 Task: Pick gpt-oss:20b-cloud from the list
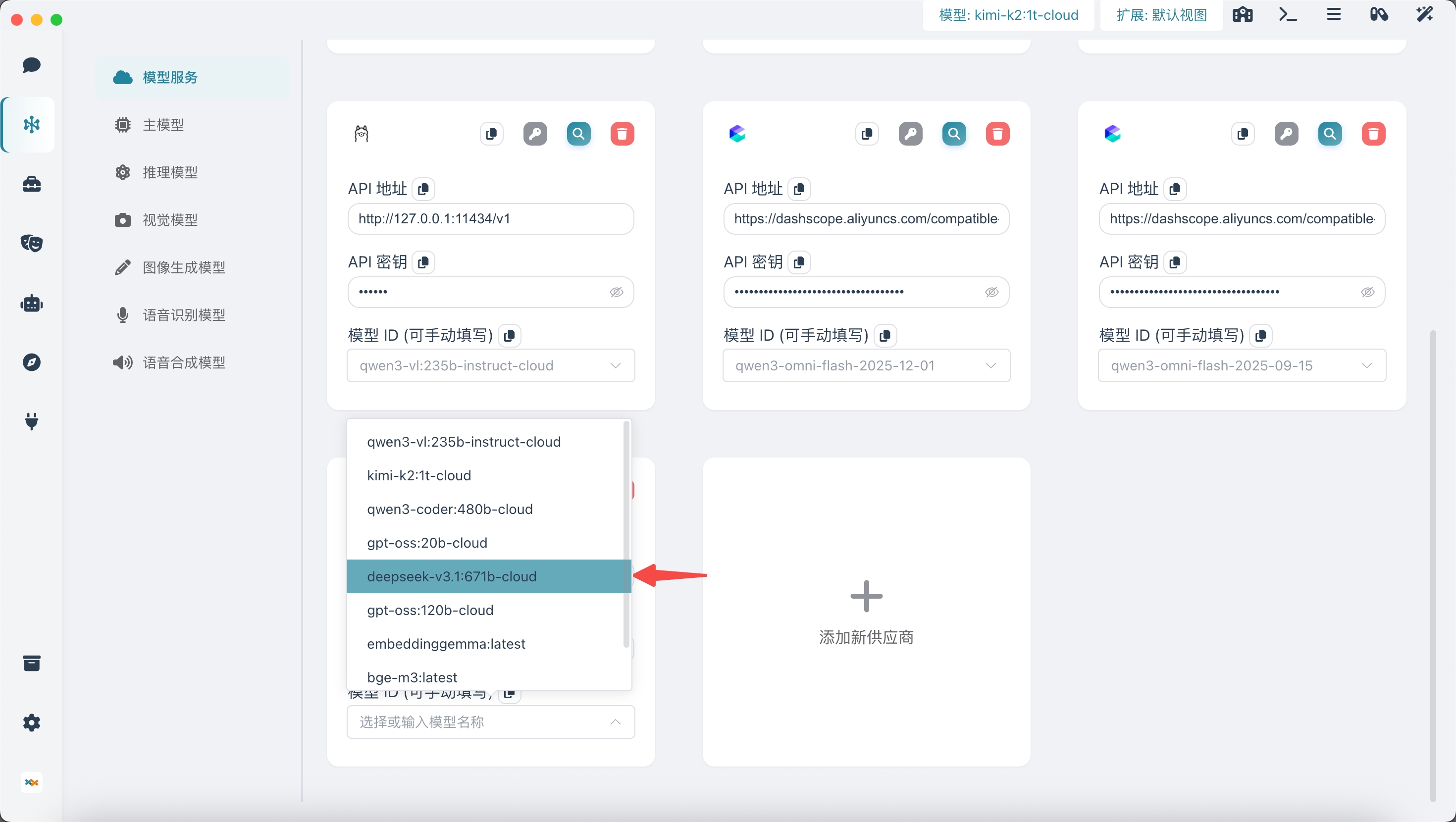point(485,543)
